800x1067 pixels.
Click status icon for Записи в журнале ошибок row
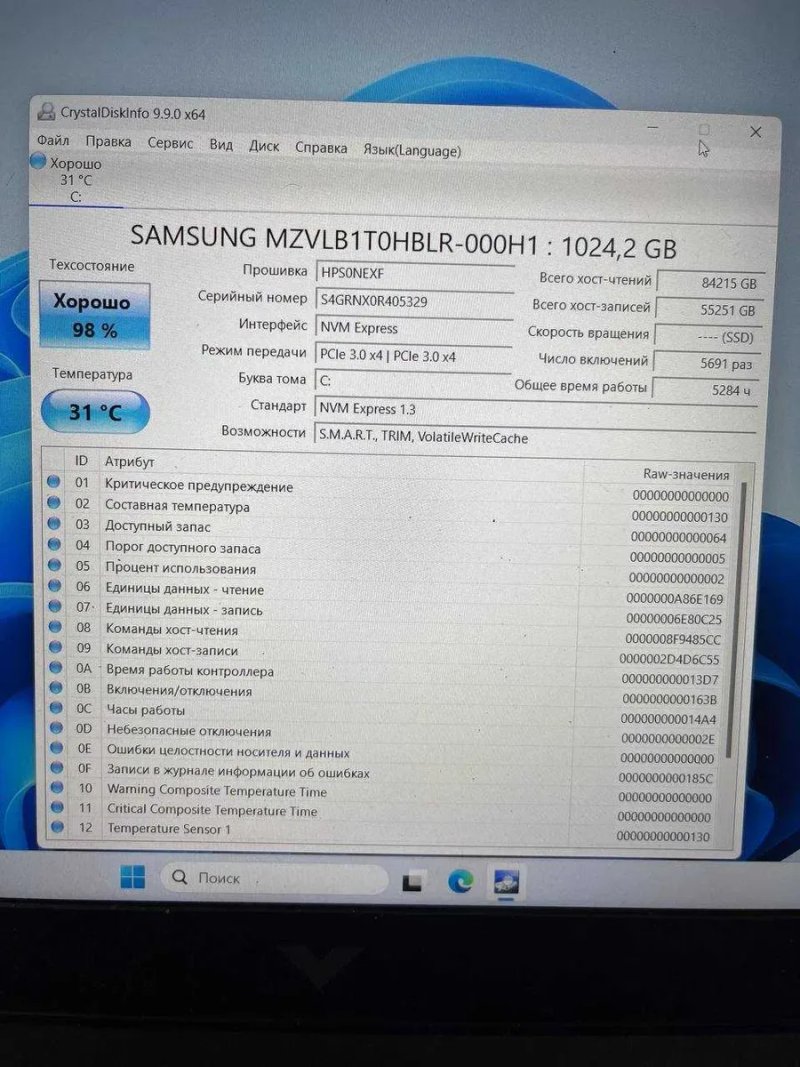tap(57, 767)
